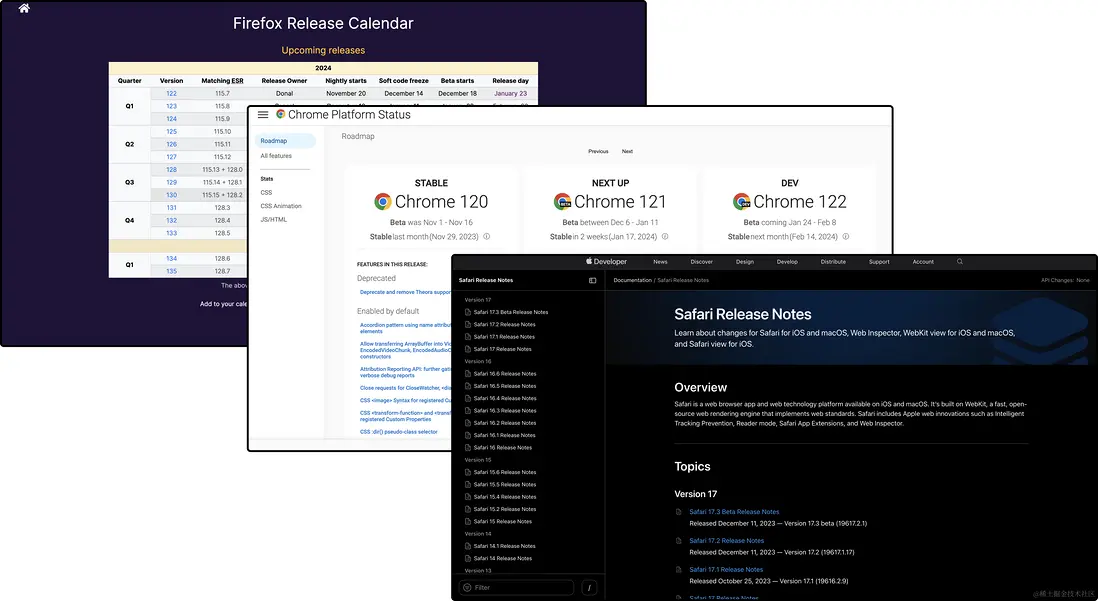Open Close requests for CloseWatcher link
This screenshot has height=601, width=1098.
(x=405, y=388)
